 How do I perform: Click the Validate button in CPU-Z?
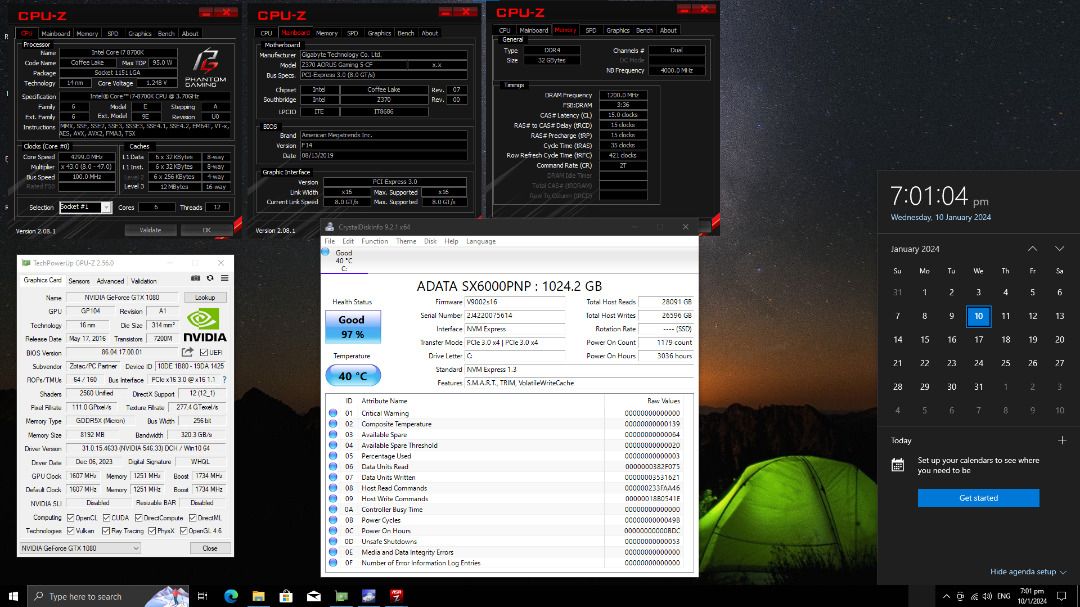150,230
